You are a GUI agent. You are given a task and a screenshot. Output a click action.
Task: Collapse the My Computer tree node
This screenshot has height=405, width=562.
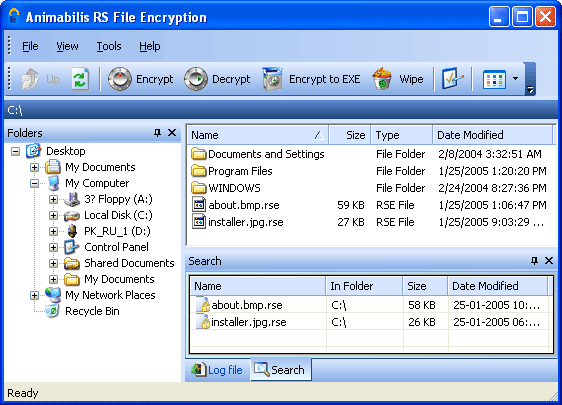tap(34, 184)
